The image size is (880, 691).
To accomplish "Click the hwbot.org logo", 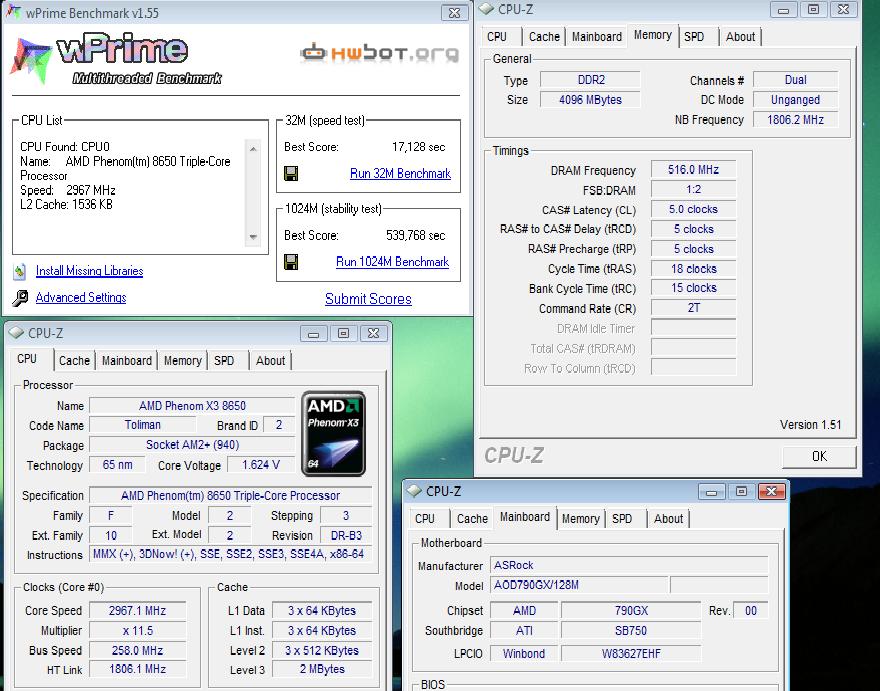I will pyautogui.click(x=379, y=53).
